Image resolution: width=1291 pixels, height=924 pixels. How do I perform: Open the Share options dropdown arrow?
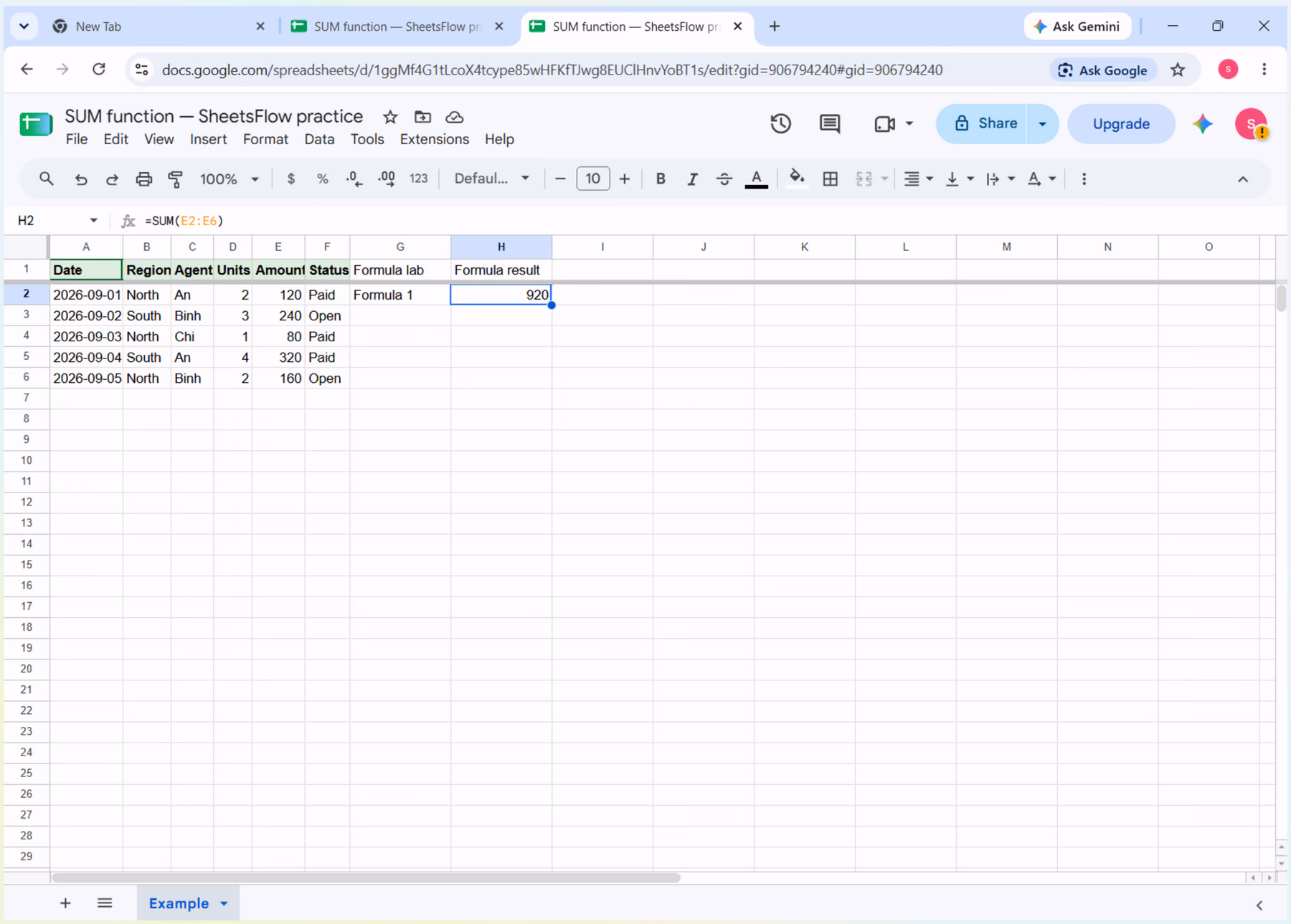click(1043, 124)
